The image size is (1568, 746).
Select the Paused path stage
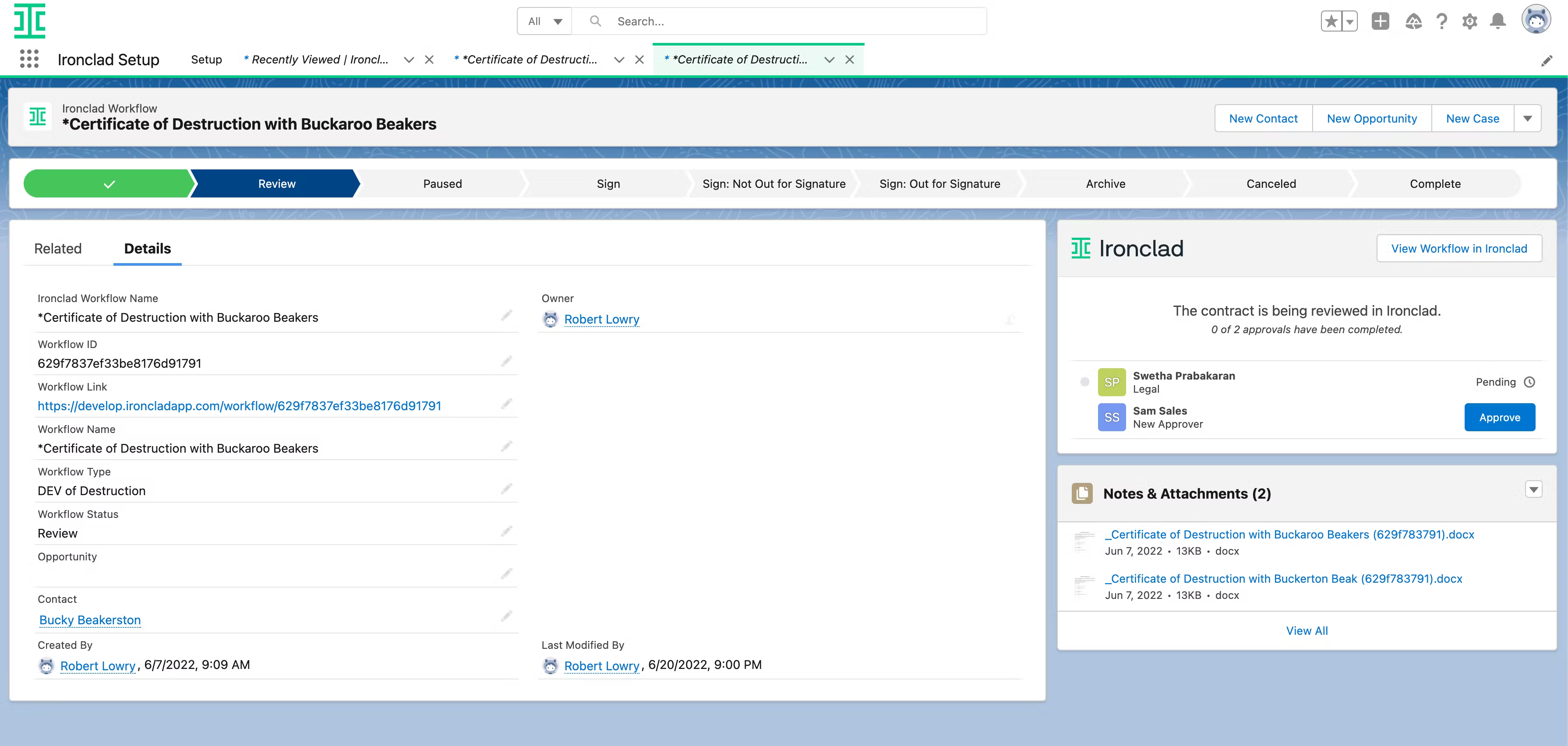click(442, 184)
